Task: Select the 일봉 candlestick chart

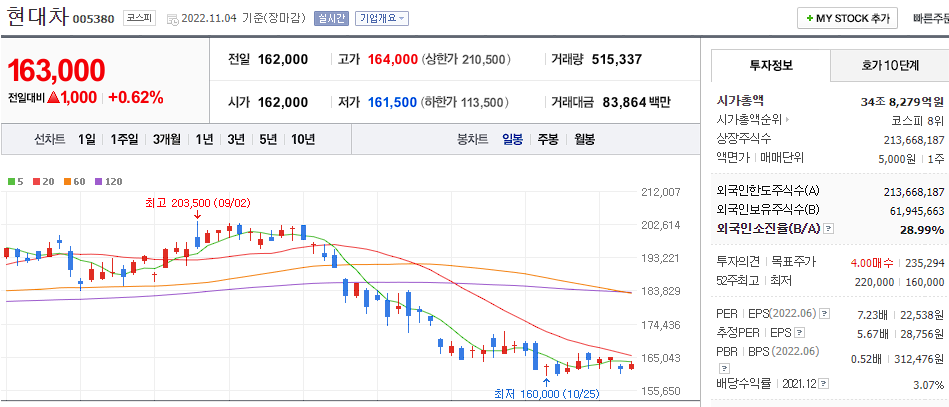Action: coord(513,139)
